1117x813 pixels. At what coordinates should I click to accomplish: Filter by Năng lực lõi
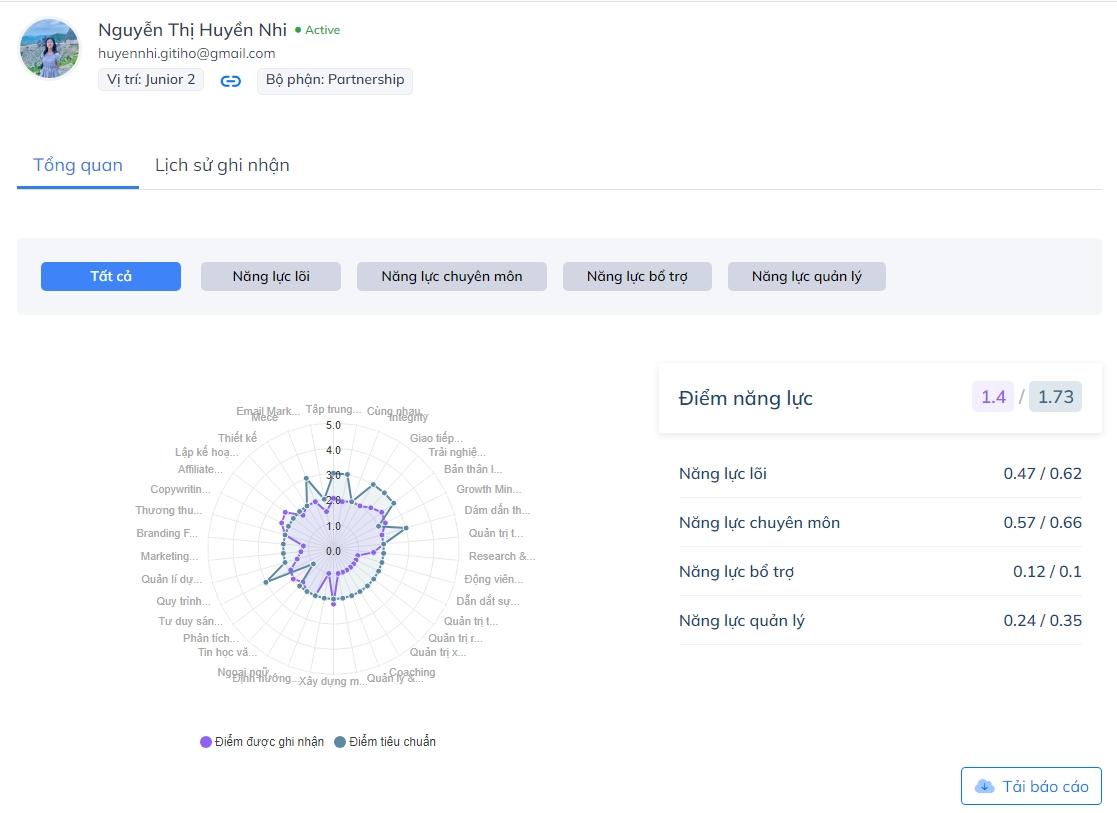click(271, 276)
